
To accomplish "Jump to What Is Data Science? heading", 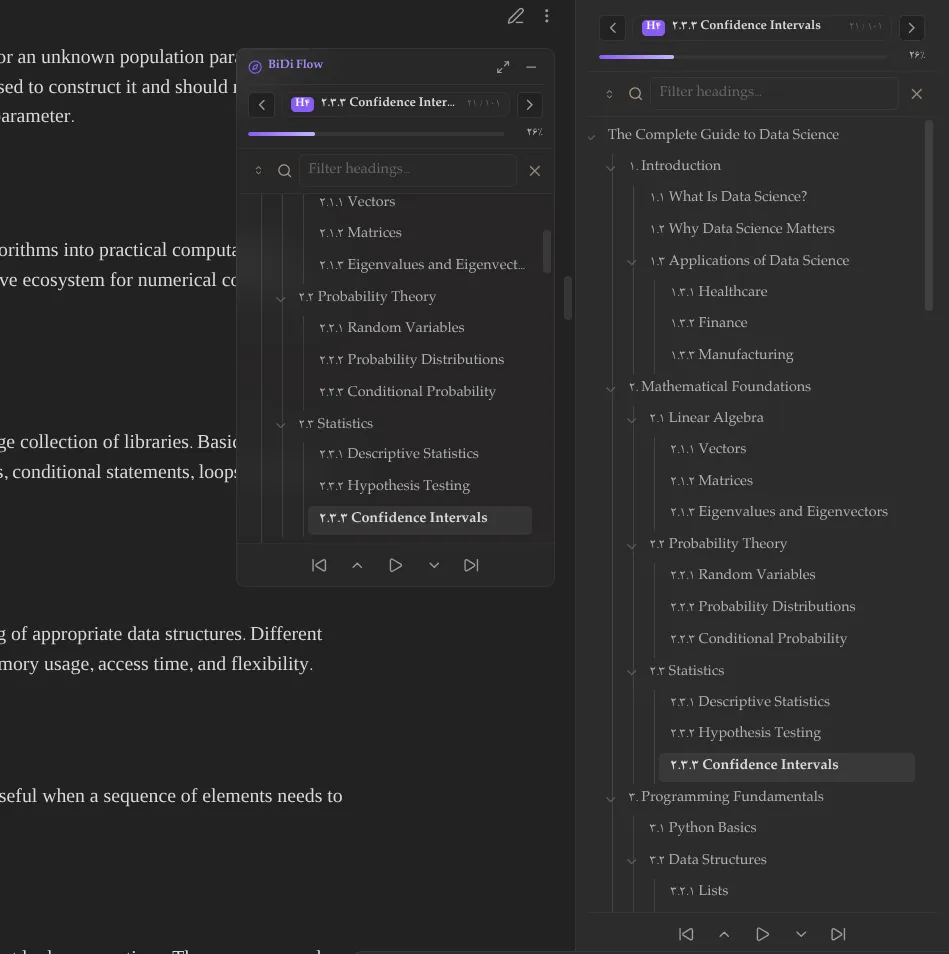I will pos(729,197).
